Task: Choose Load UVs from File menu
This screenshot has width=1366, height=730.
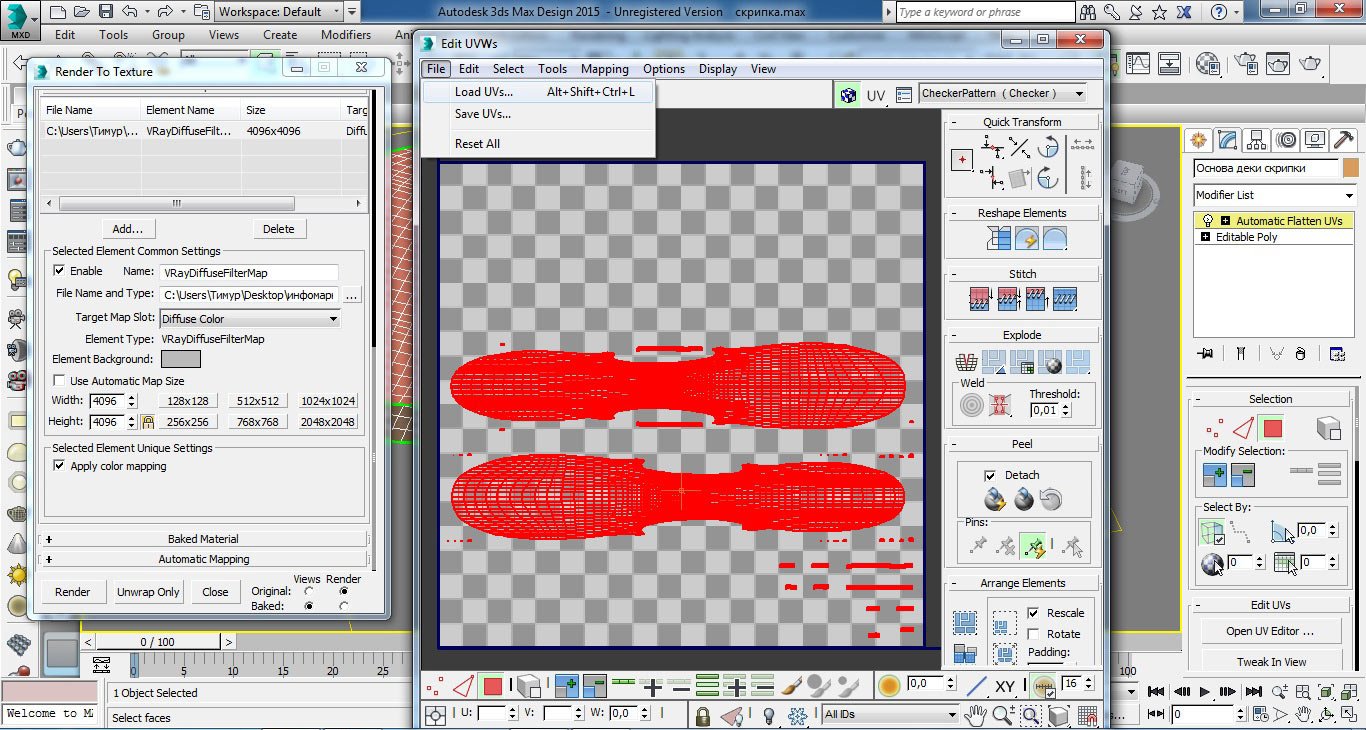Action: (483, 92)
